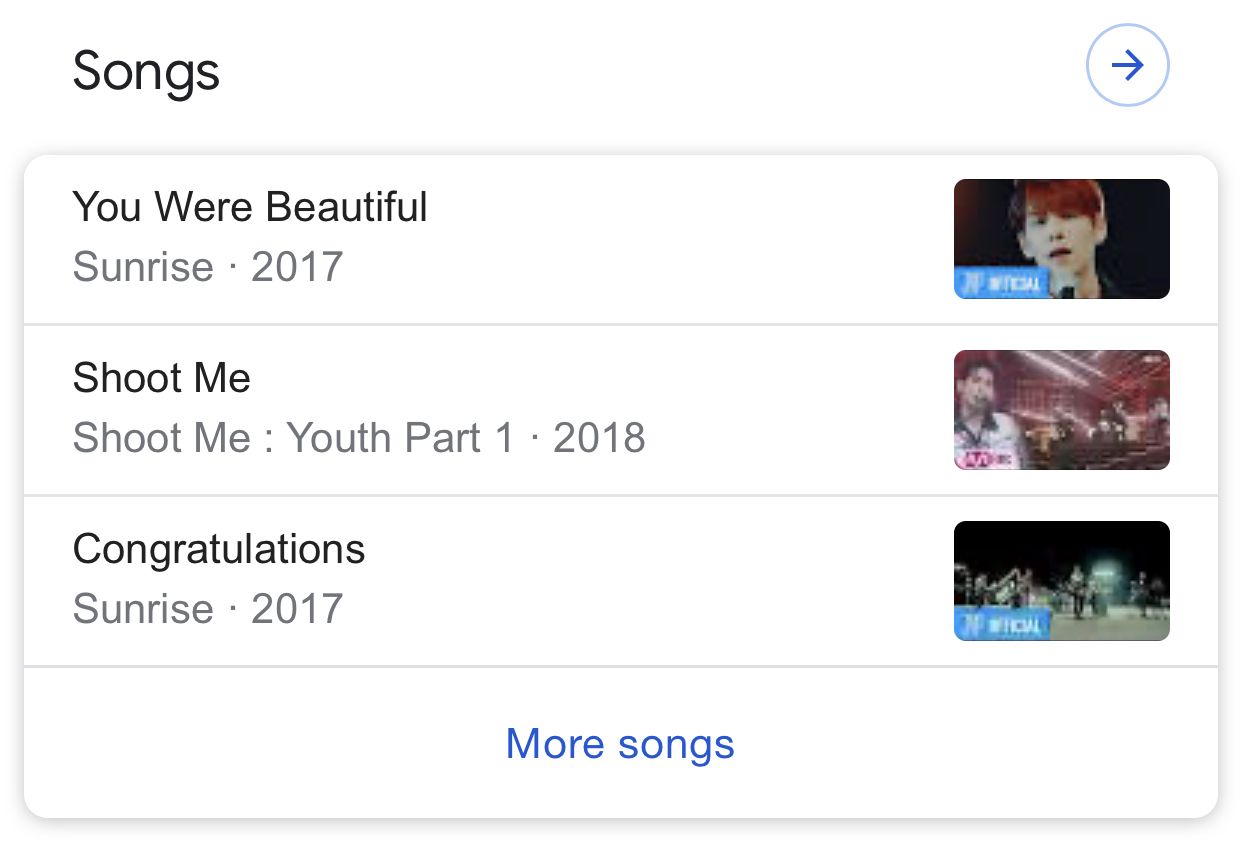Select the Shoot Me : Youth Part 1 subtitle

(x=293, y=438)
